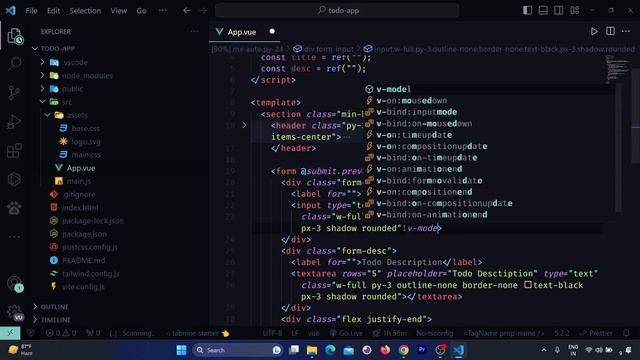640x360 pixels.
Task: Open the text-black color swatch in the textarea class
Action: click(528, 284)
